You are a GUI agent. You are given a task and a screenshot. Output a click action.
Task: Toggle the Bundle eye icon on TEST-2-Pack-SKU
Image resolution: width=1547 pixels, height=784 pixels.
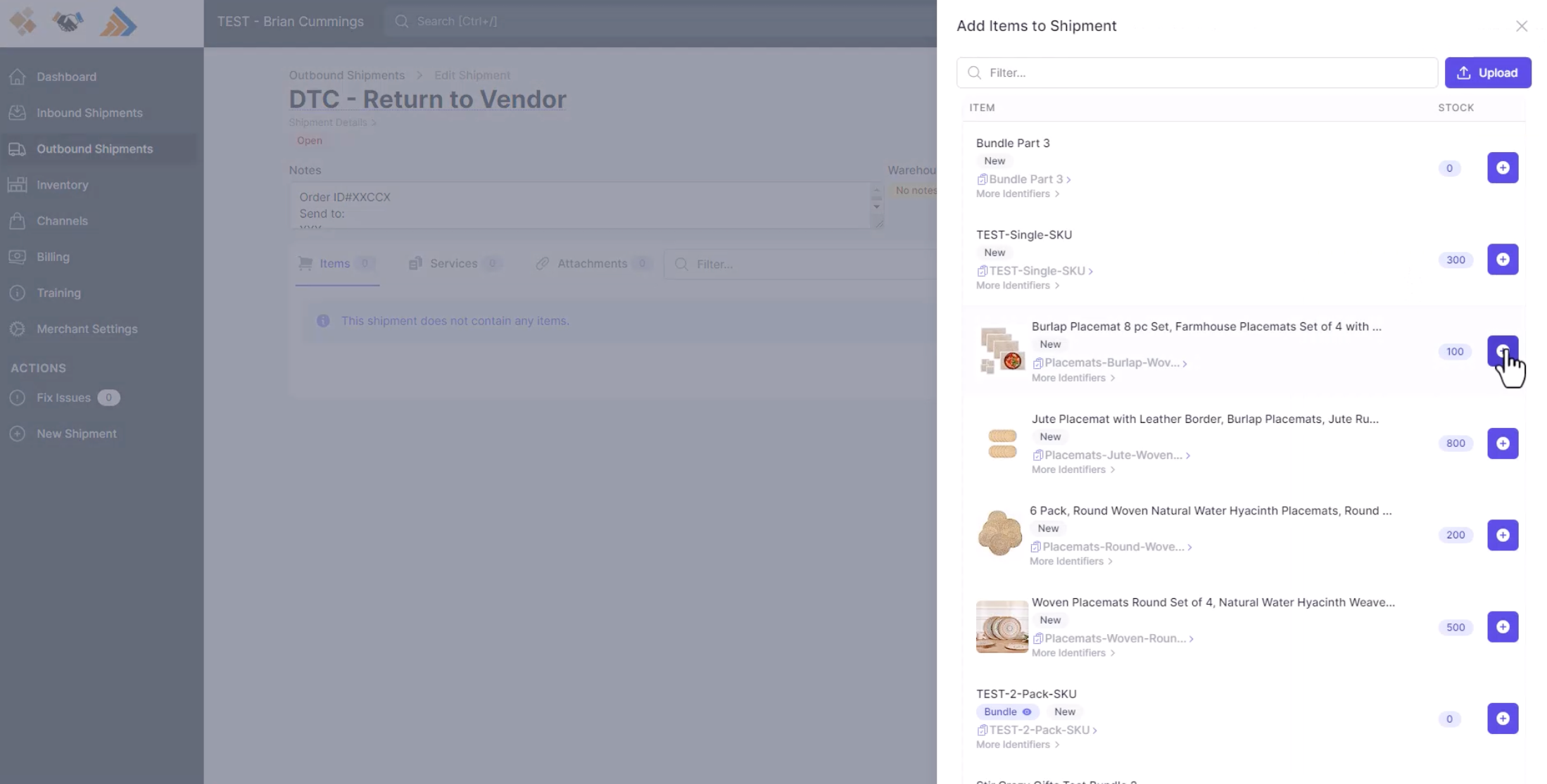coord(1027,712)
